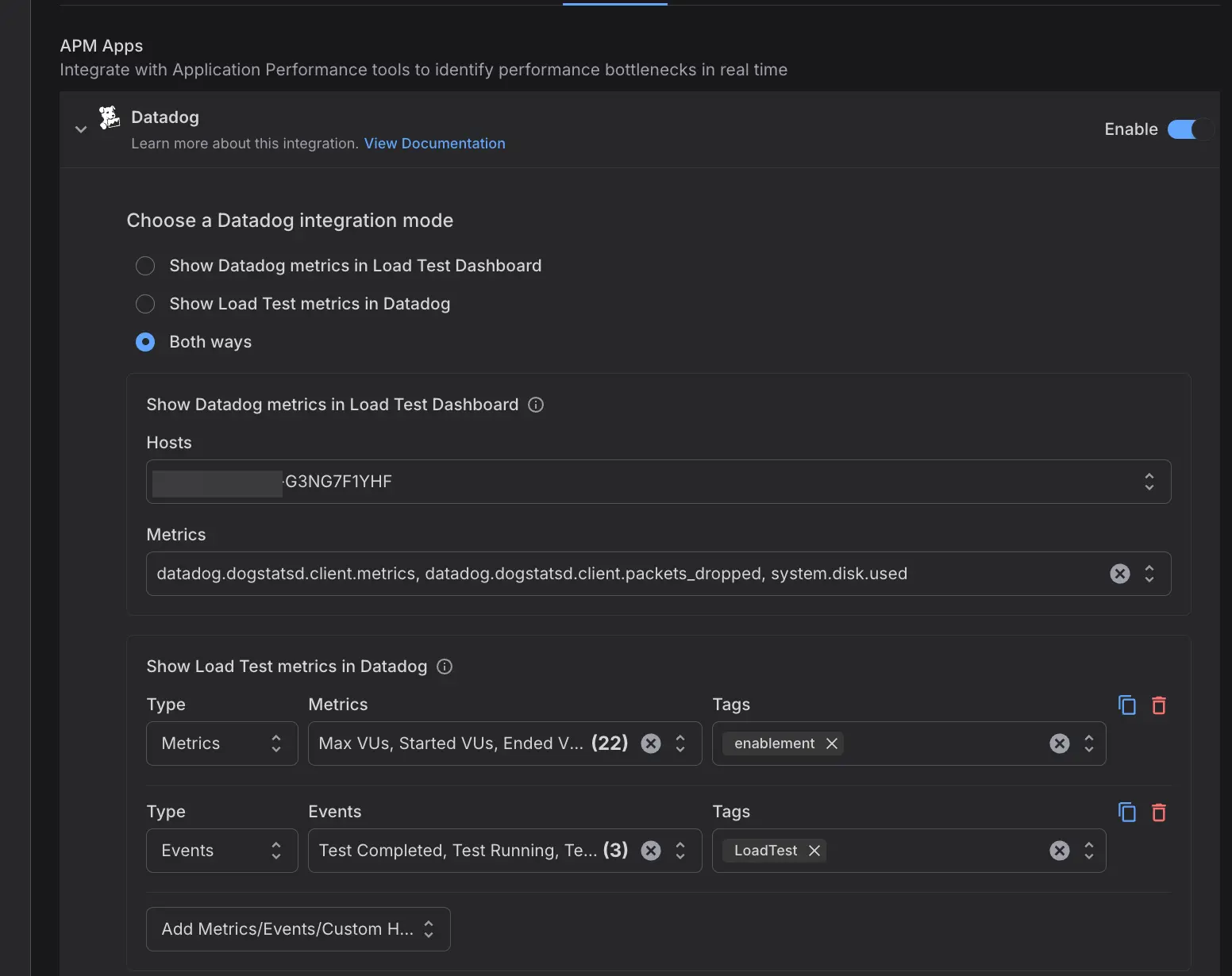Click info icon beside Show Datadog metrics heading
The height and width of the screenshot is (976, 1232).
tap(536, 405)
